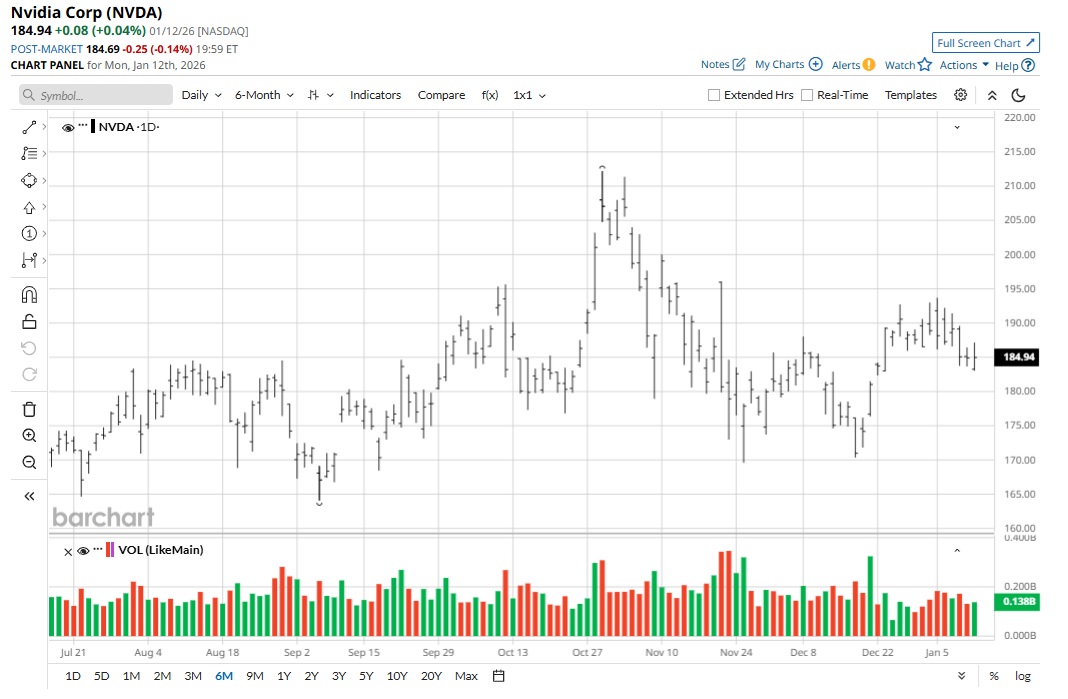Open the Daily frequency dropdown
The image size is (1068, 699).
(202, 95)
